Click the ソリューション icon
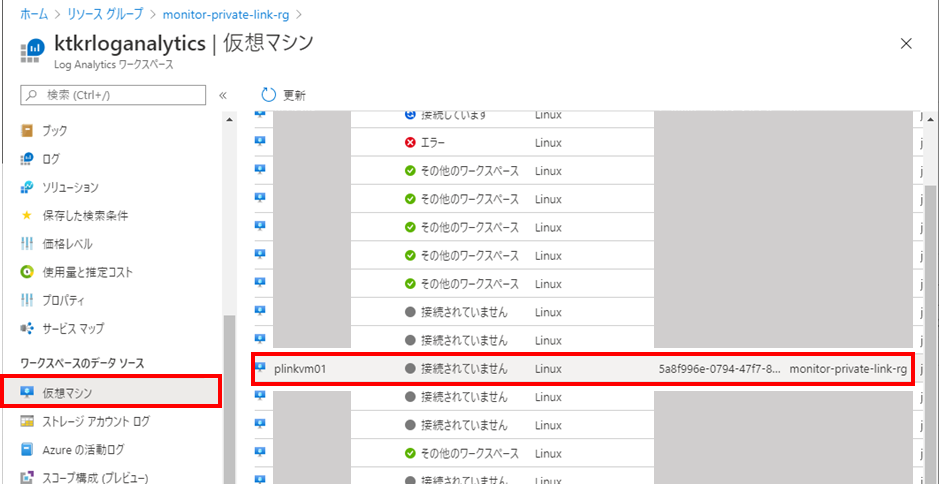 click(x=27, y=187)
